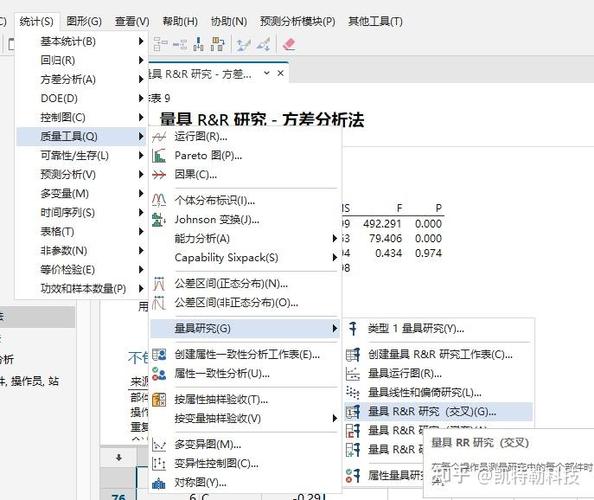Image resolution: width=594 pixels, height=500 pixels.
Task: Select 个体分布标识(I)... menu item
Action: click(245, 200)
